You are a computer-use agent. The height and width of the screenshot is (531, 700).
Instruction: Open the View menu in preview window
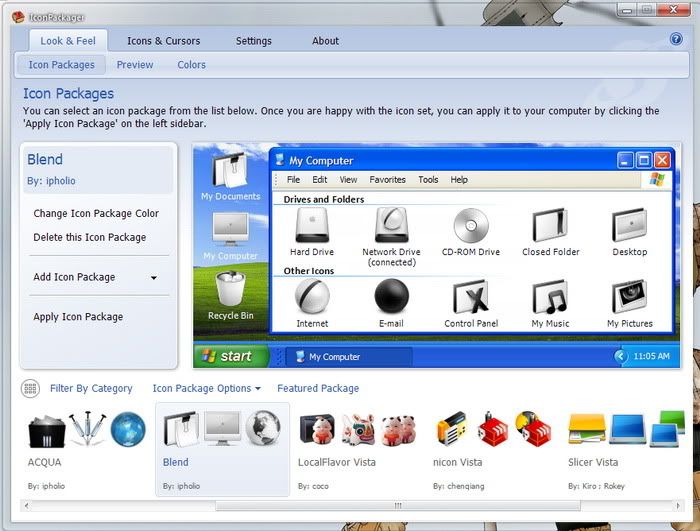point(348,180)
